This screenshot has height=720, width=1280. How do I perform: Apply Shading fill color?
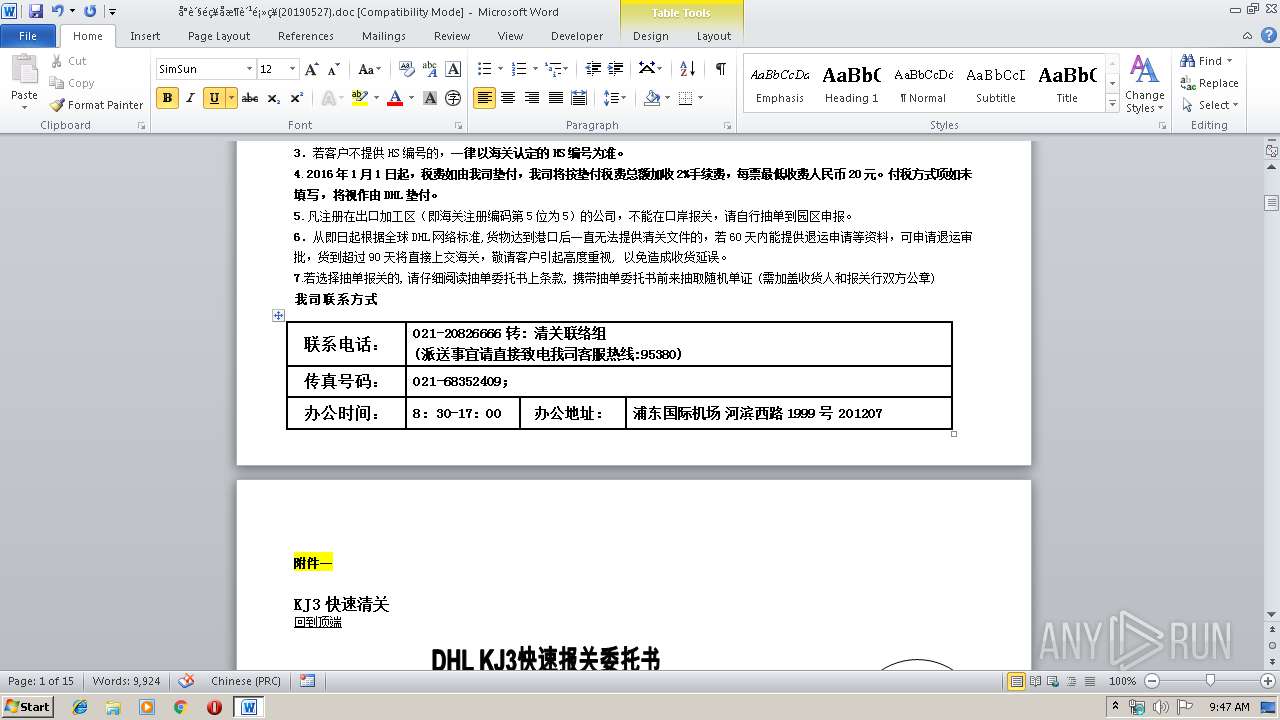[x=652, y=98]
